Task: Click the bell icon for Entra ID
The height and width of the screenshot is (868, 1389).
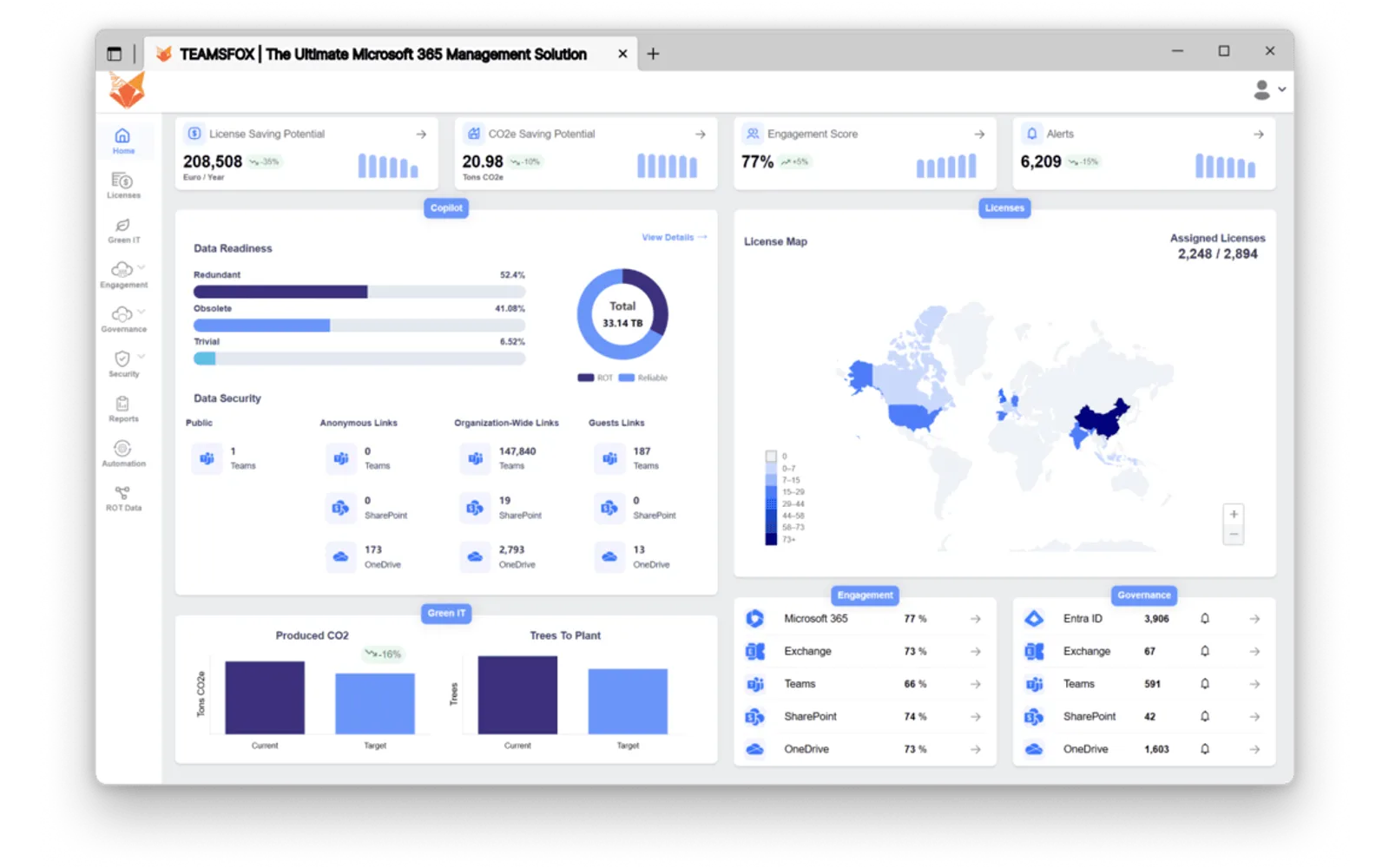Action: (1205, 619)
